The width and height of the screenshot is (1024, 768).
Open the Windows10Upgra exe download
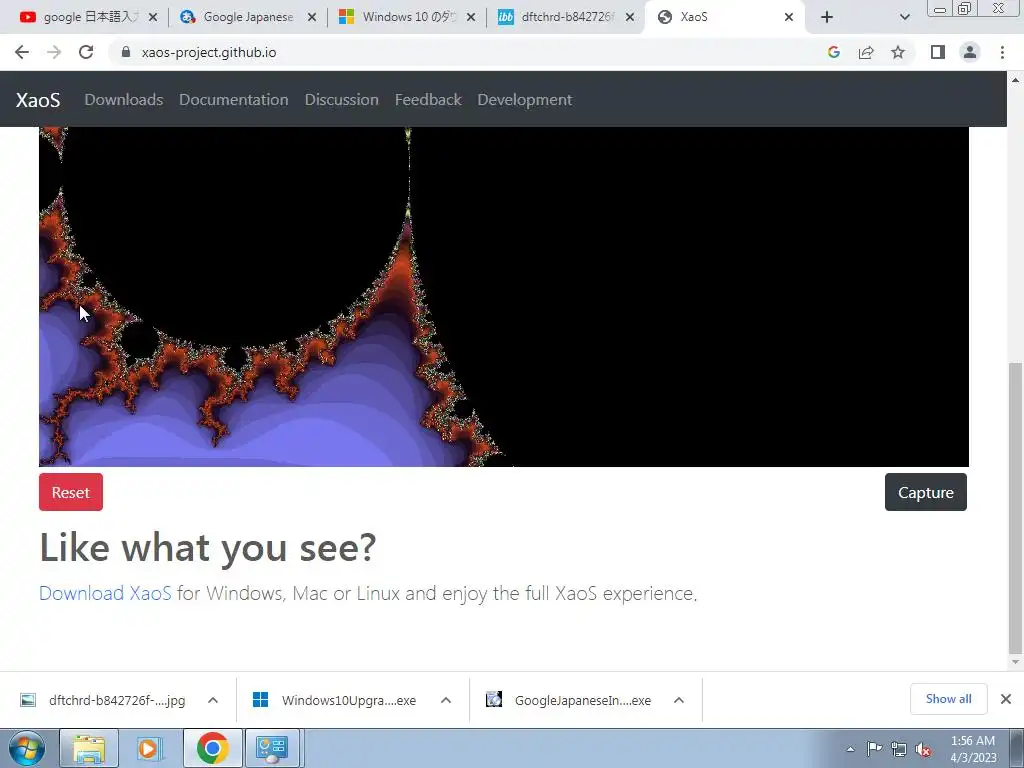[x=334, y=700]
